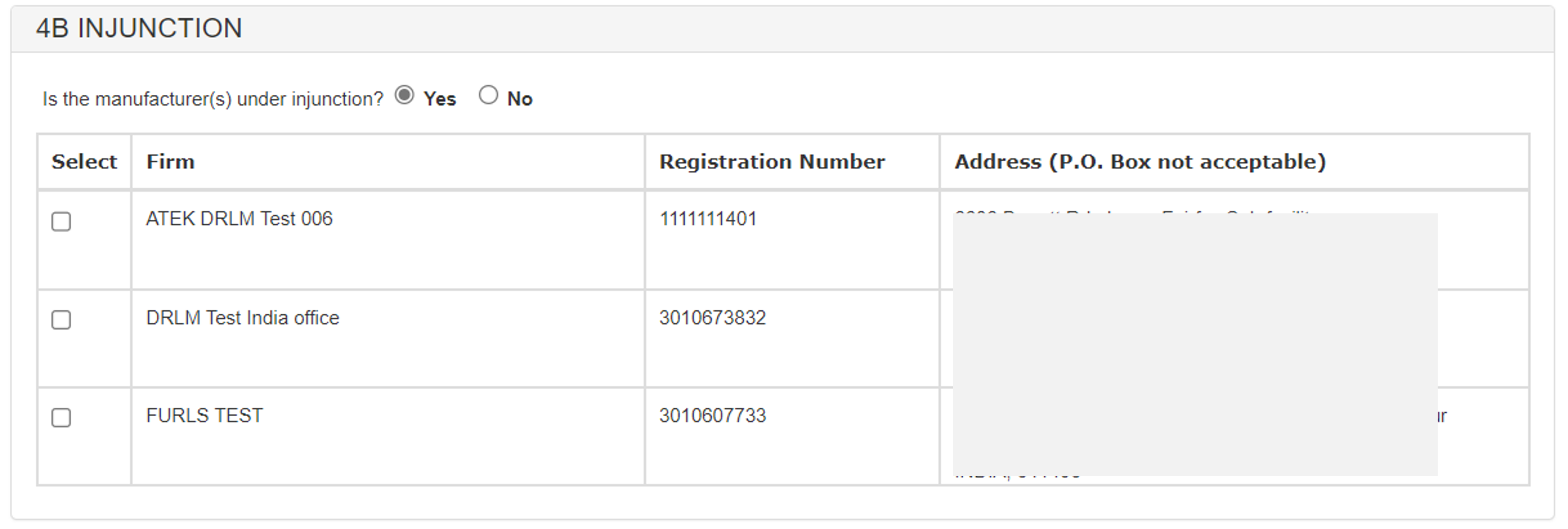Check the box for ATEK DRLM Test 006
Screen dimensions: 1568x529
click(61, 221)
